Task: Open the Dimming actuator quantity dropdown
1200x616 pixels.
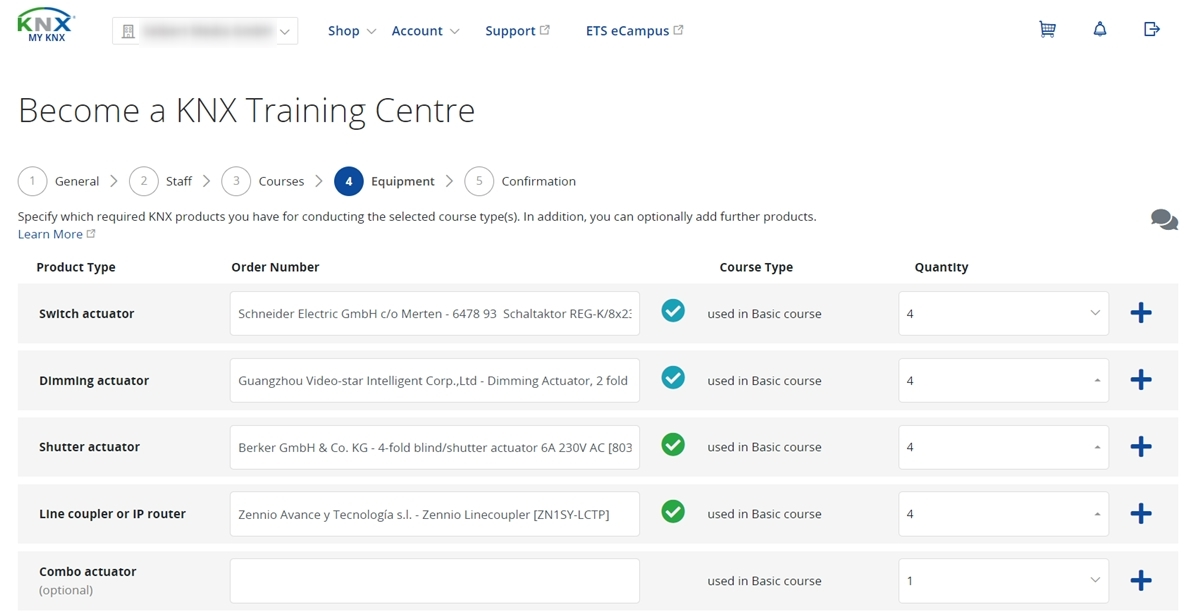Action: tap(1003, 381)
